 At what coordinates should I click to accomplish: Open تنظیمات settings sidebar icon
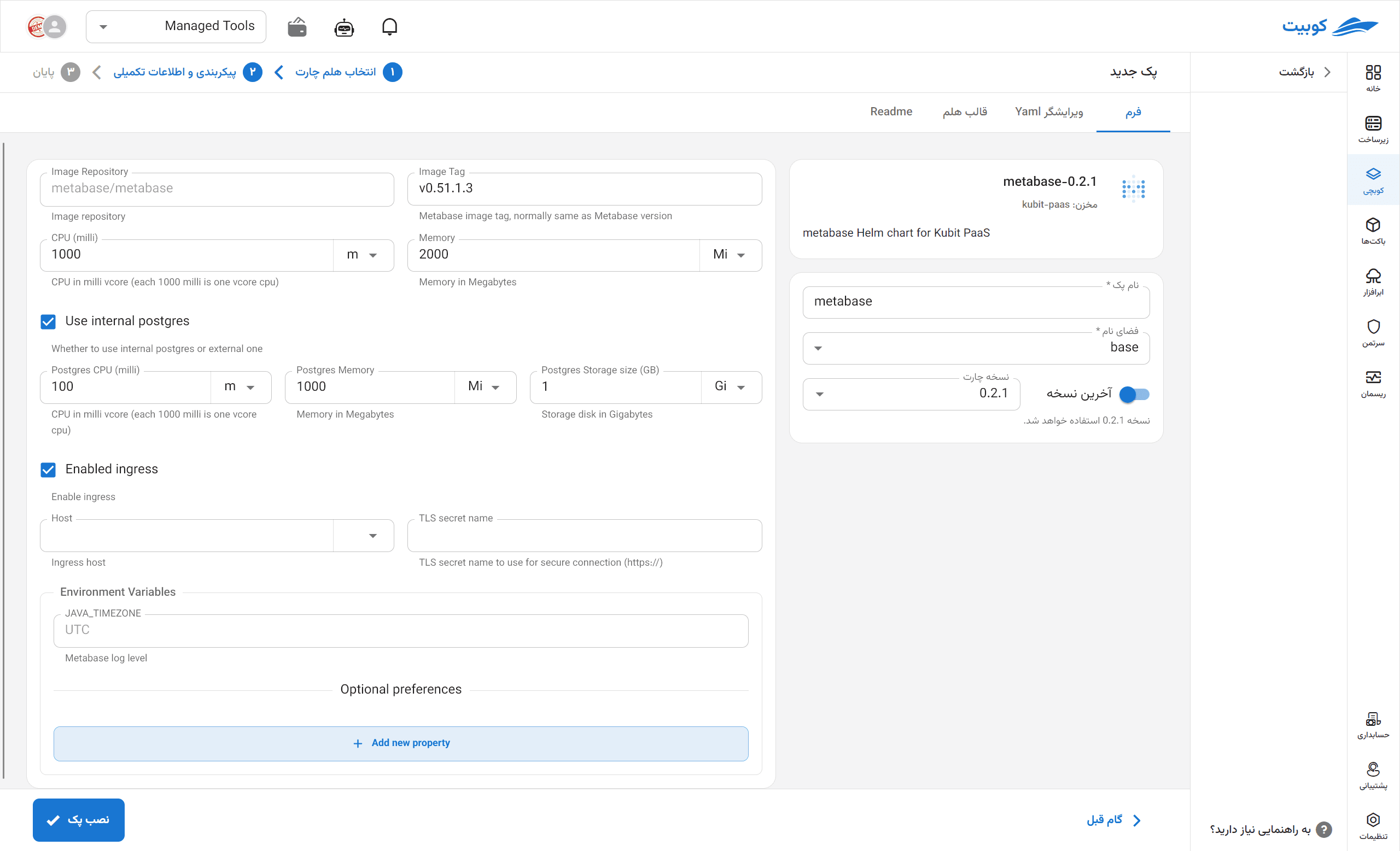1373,825
